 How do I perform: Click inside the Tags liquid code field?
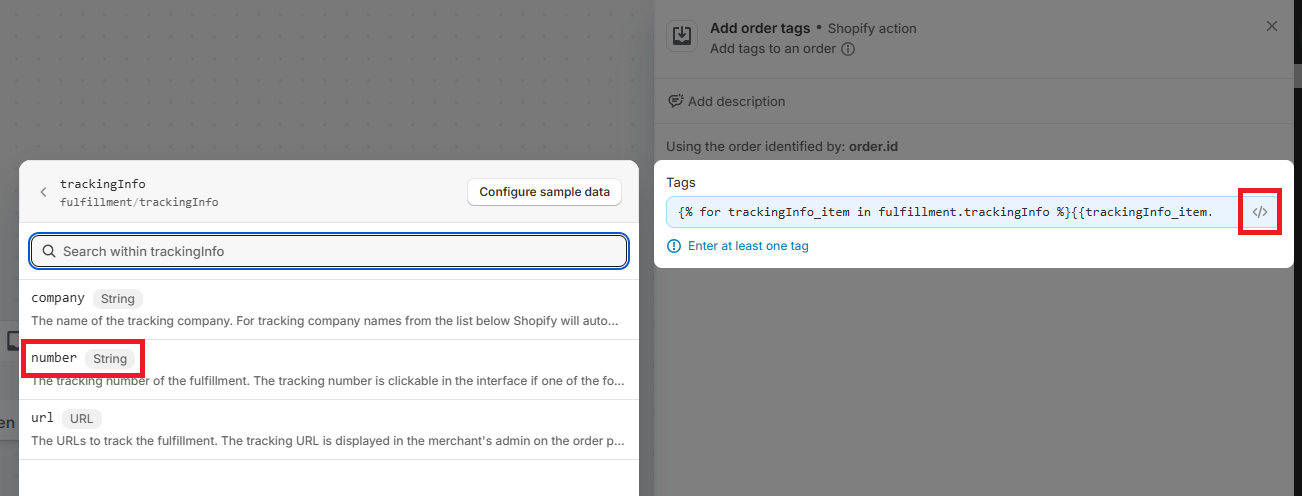(x=950, y=212)
